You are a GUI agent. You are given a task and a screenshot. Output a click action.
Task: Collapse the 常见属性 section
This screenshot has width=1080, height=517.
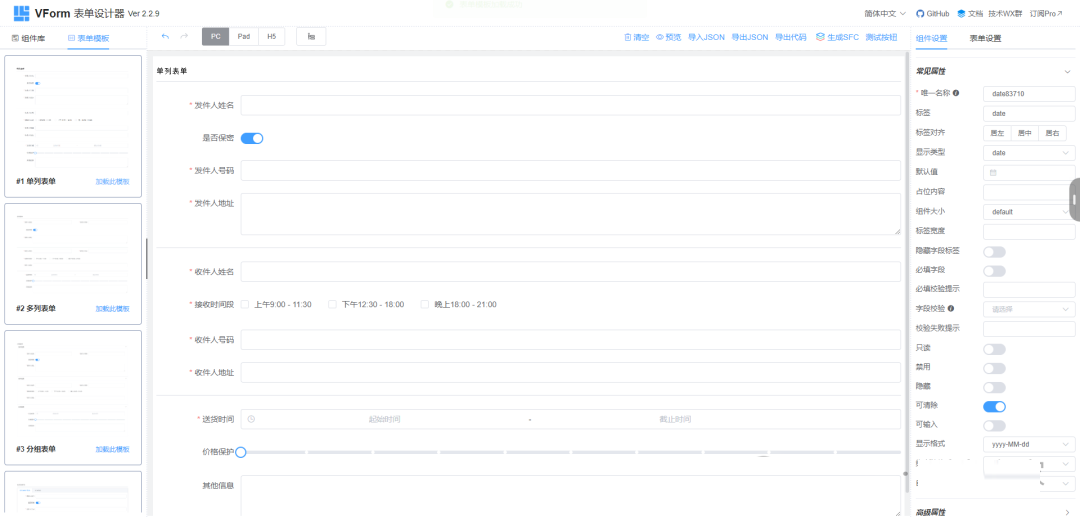click(x=1067, y=71)
